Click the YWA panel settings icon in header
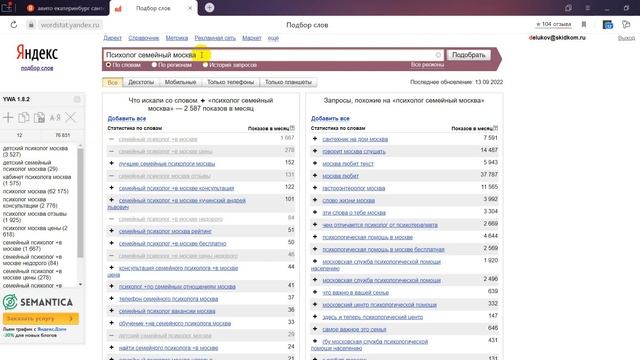The height and width of the screenshot is (360, 640). point(77,99)
